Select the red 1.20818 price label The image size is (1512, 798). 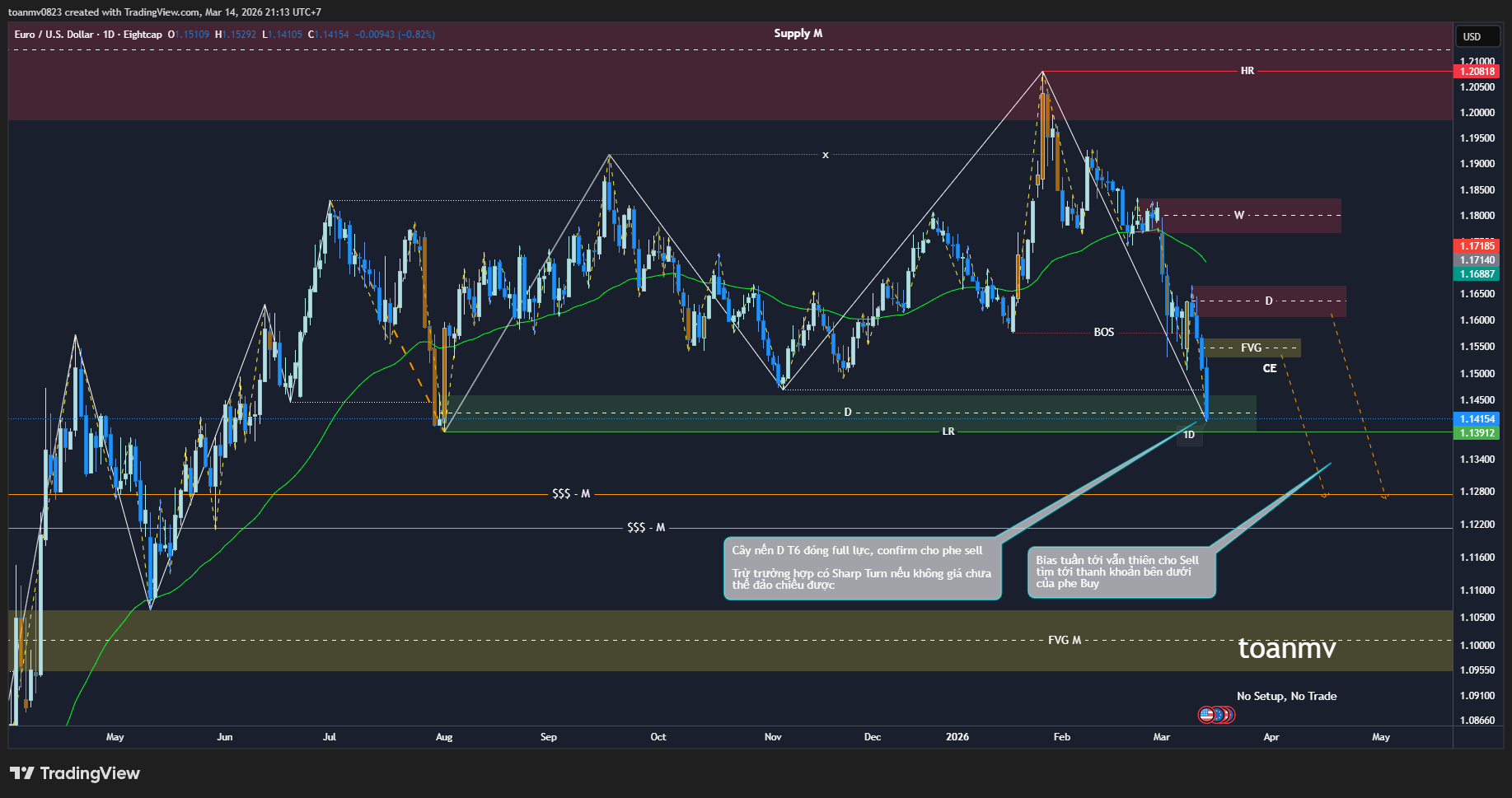(x=1477, y=72)
